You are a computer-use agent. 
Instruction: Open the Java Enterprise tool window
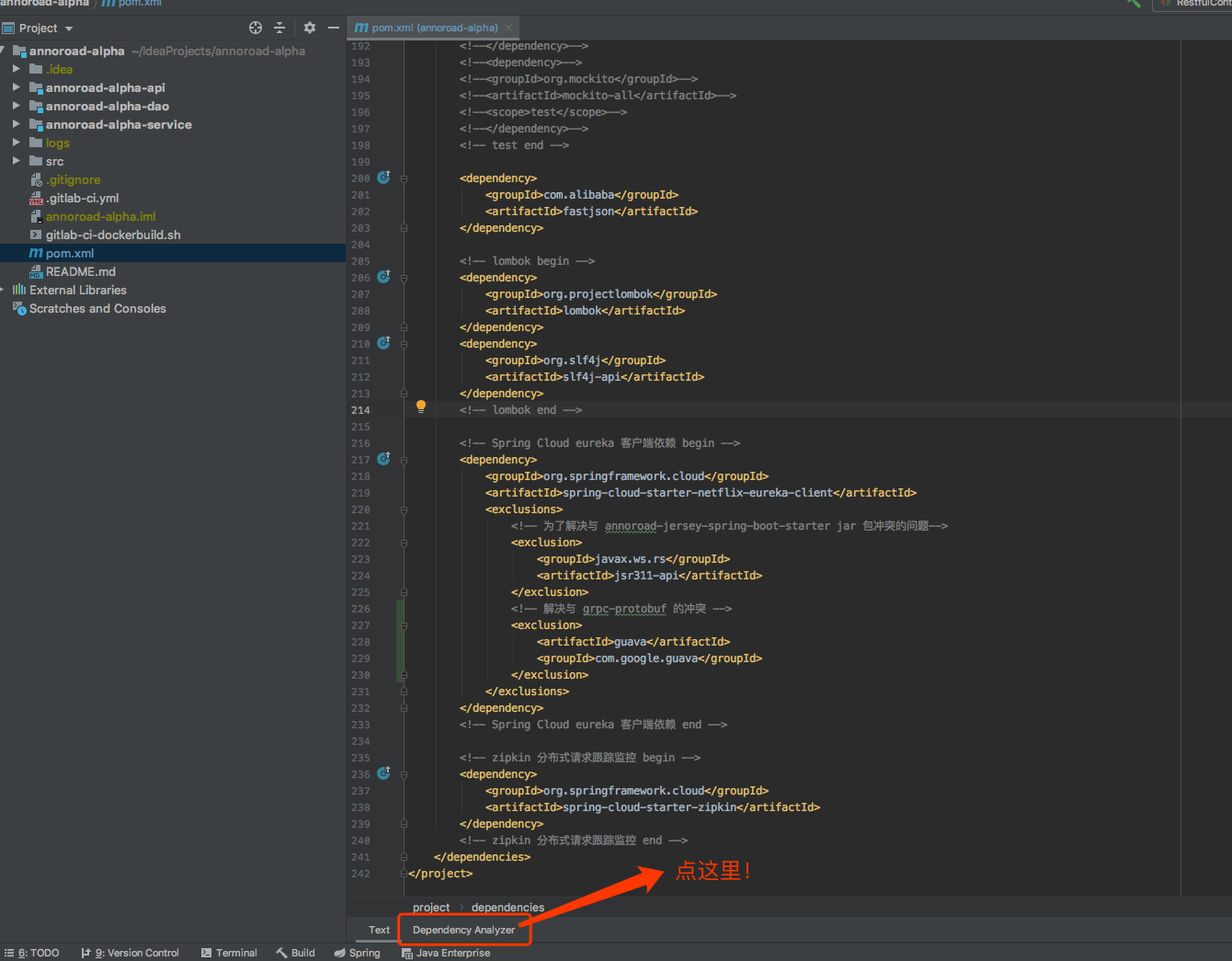[446, 953]
